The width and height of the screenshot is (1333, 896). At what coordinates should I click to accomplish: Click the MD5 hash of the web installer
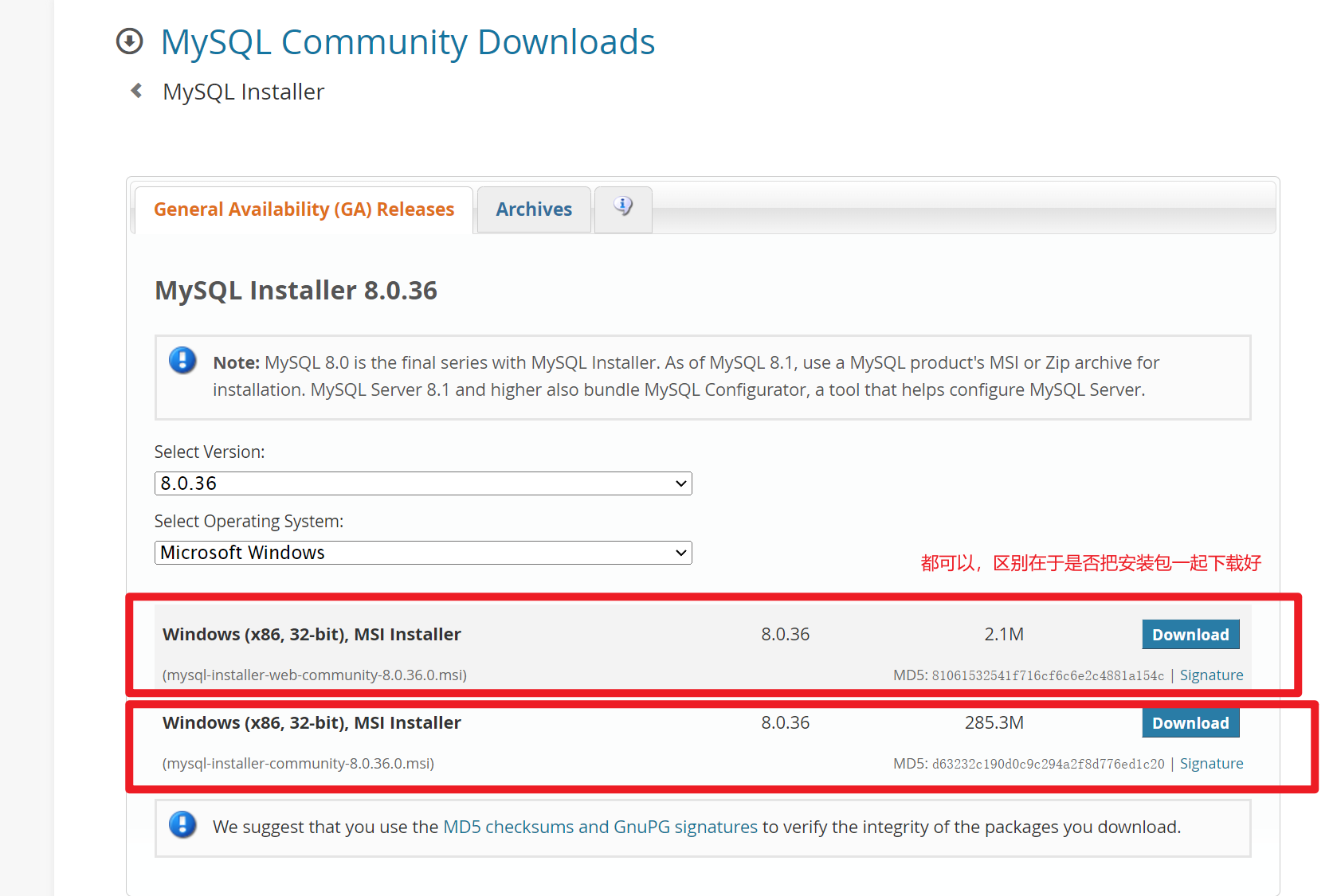point(1048,676)
